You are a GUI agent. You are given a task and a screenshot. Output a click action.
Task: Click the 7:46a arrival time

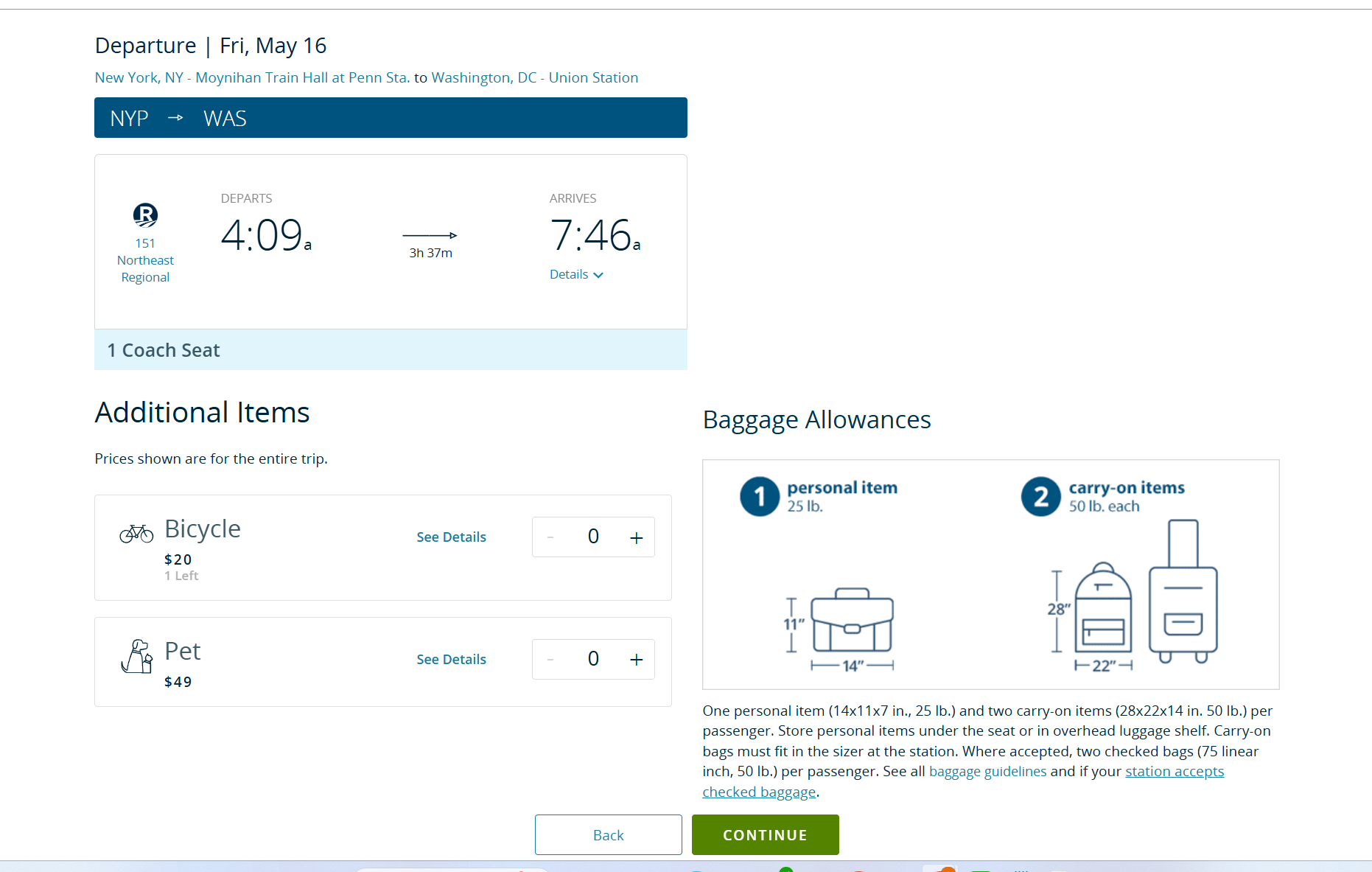tap(595, 236)
